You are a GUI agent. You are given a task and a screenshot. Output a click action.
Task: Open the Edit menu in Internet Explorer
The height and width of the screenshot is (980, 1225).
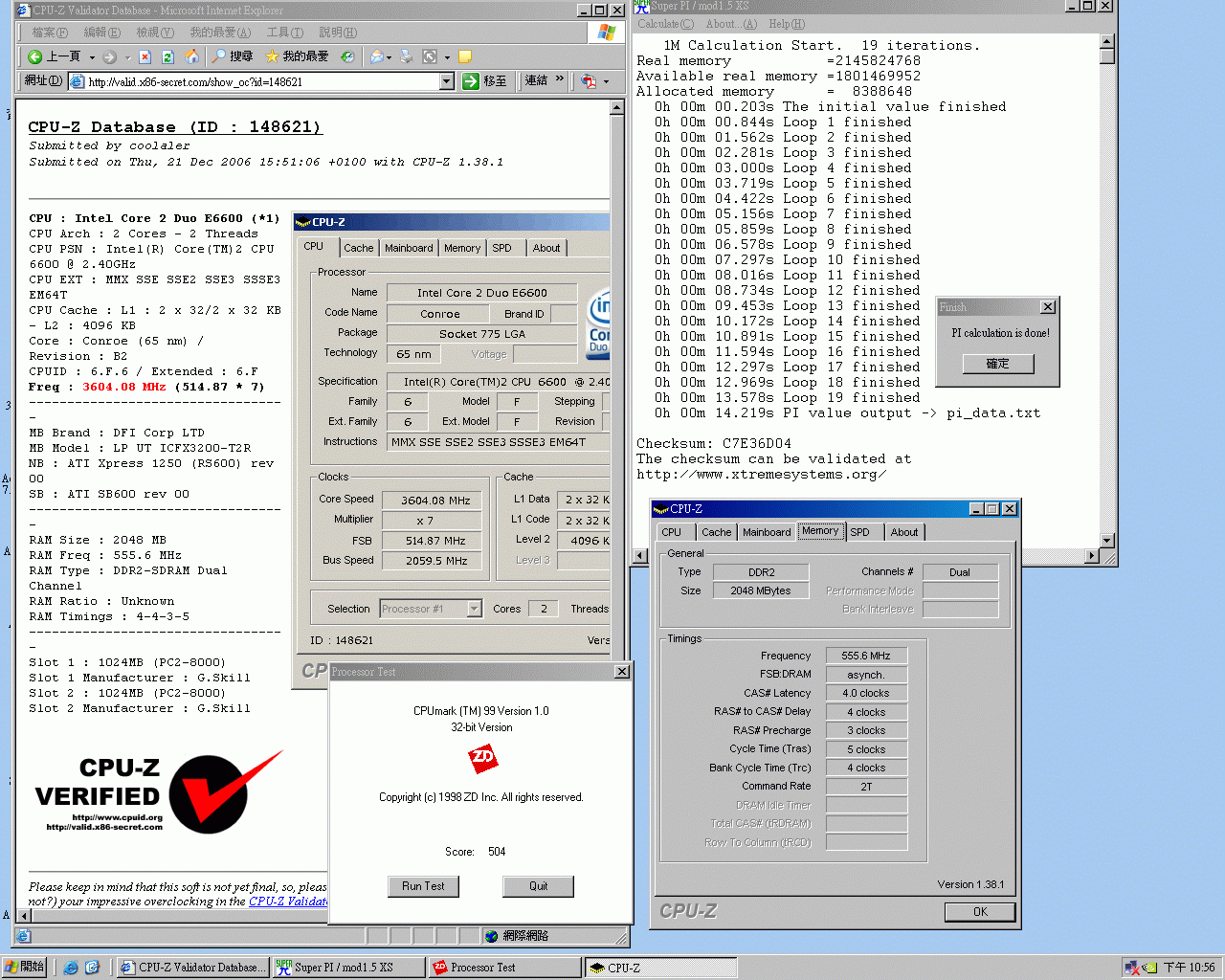click(x=101, y=33)
